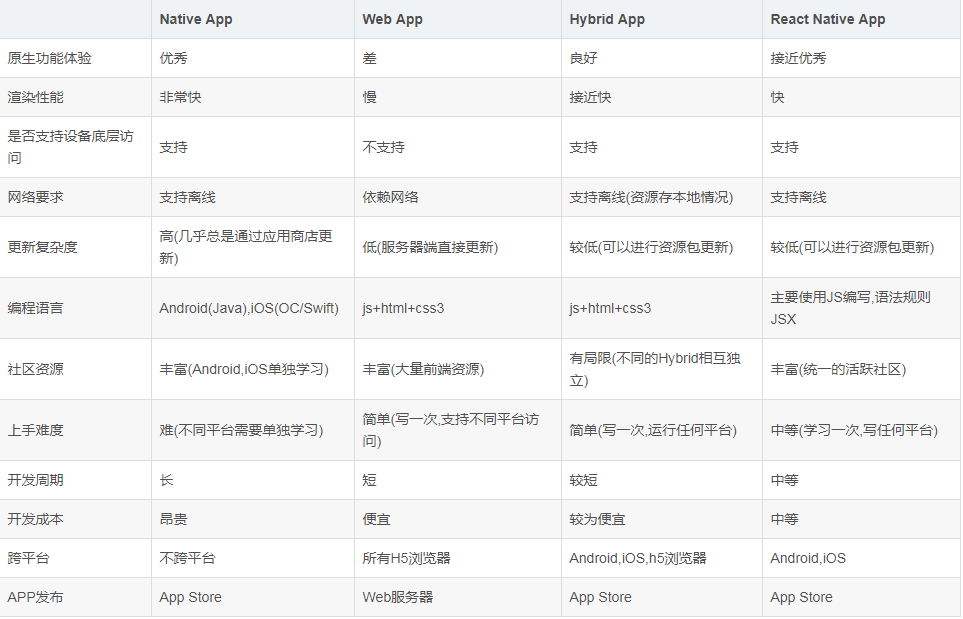963x619 pixels.
Task: Click the 是否支持设备底层访问 row label
Action: coord(70,147)
